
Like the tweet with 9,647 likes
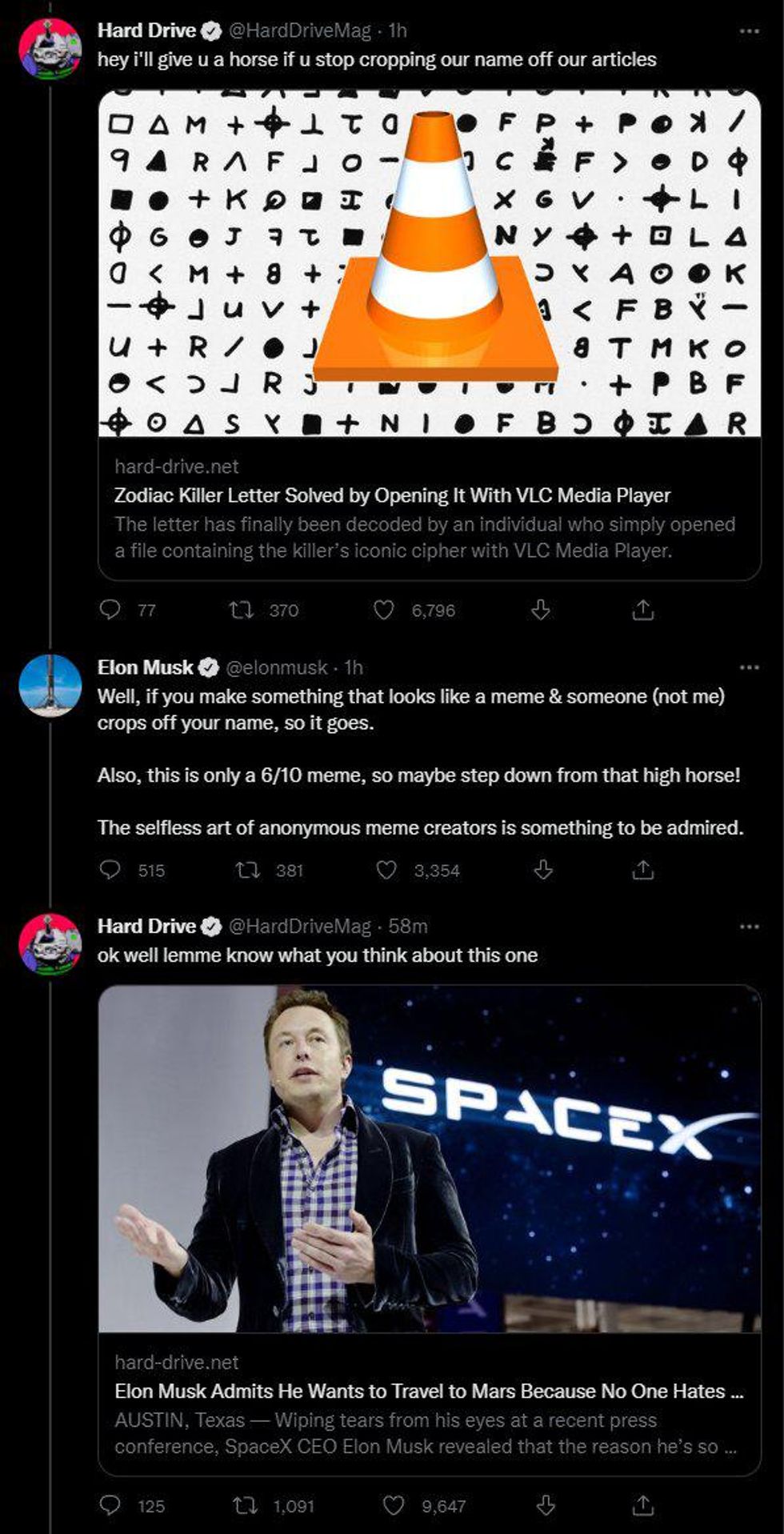click(x=394, y=1506)
